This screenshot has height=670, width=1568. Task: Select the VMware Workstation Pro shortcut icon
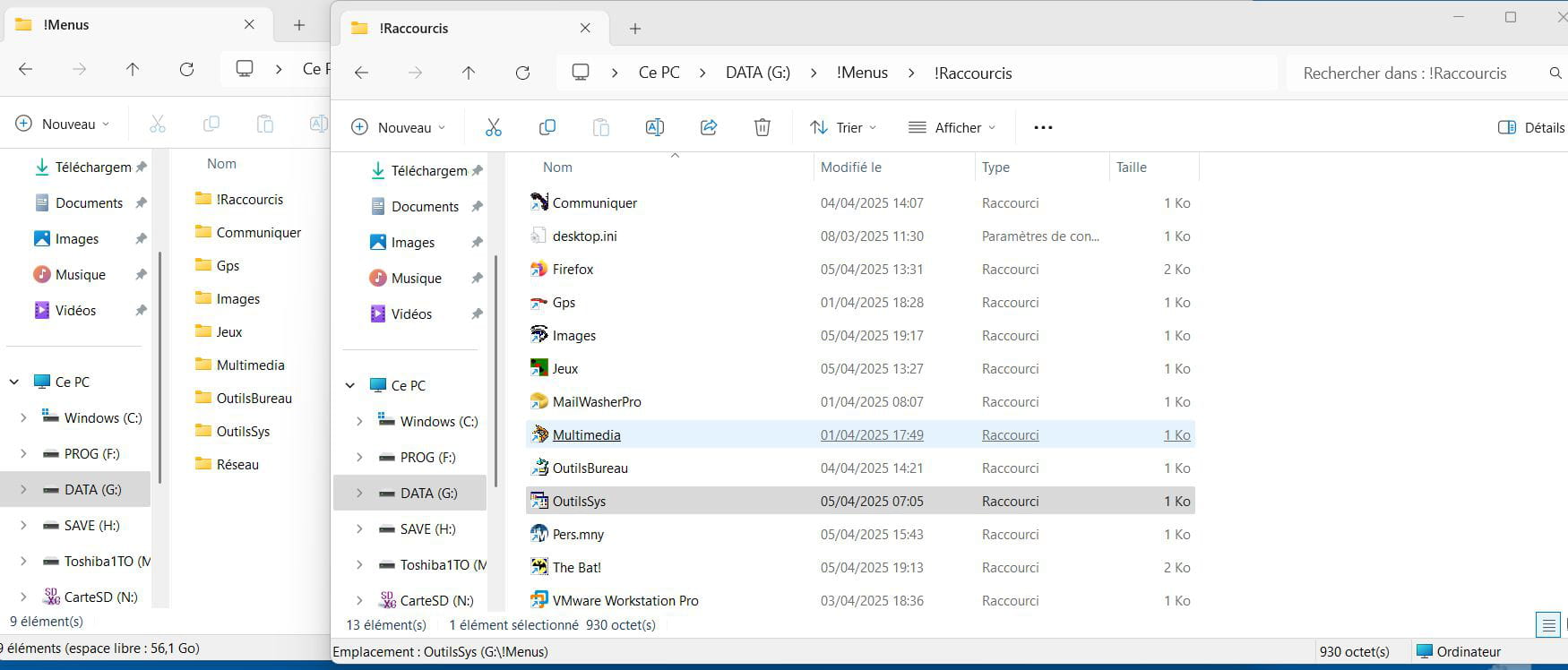[x=538, y=600]
